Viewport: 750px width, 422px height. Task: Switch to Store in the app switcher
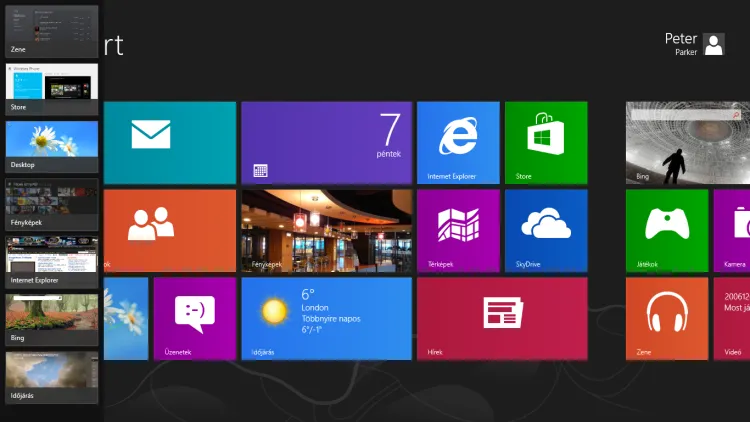pyautogui.click(x=52, y=88)
